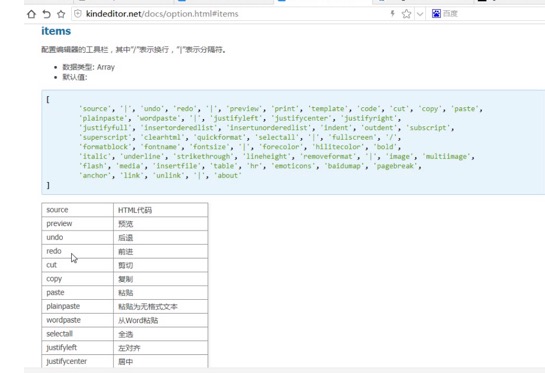545x373 pixels.
Task: Click the lightning speed-mode icon in address bar
Action: (392, 14)
